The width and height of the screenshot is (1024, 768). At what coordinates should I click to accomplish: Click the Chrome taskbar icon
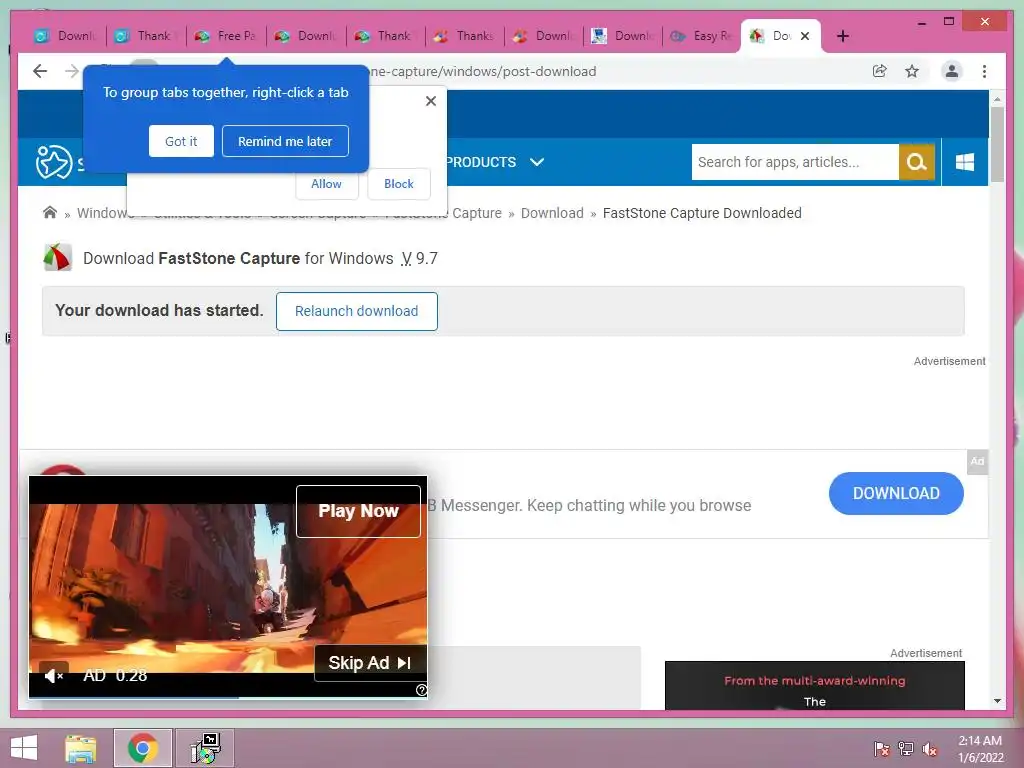tap(143, 748)
